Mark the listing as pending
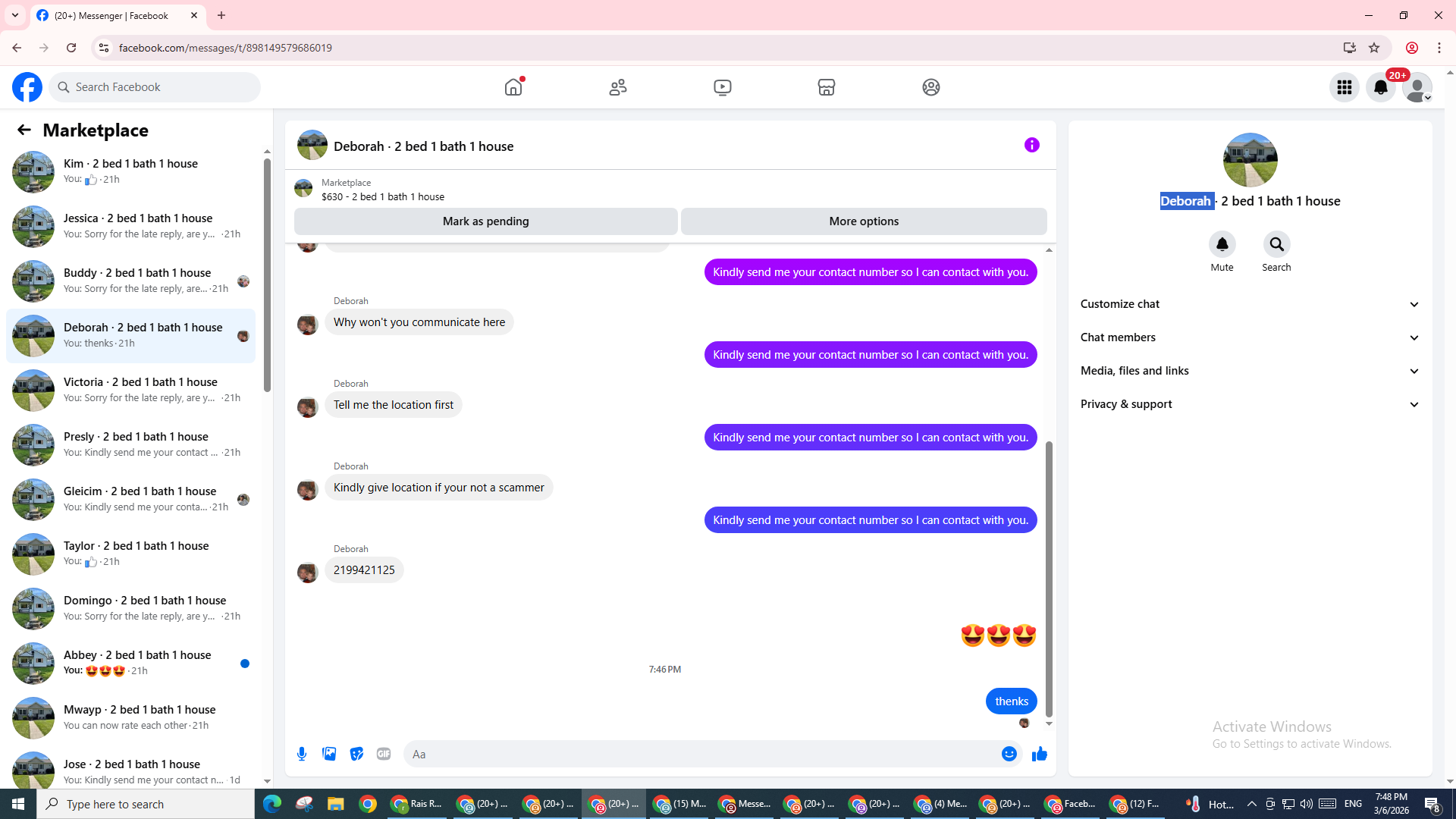Screen dimensions: 1456x819 (485, 221)
